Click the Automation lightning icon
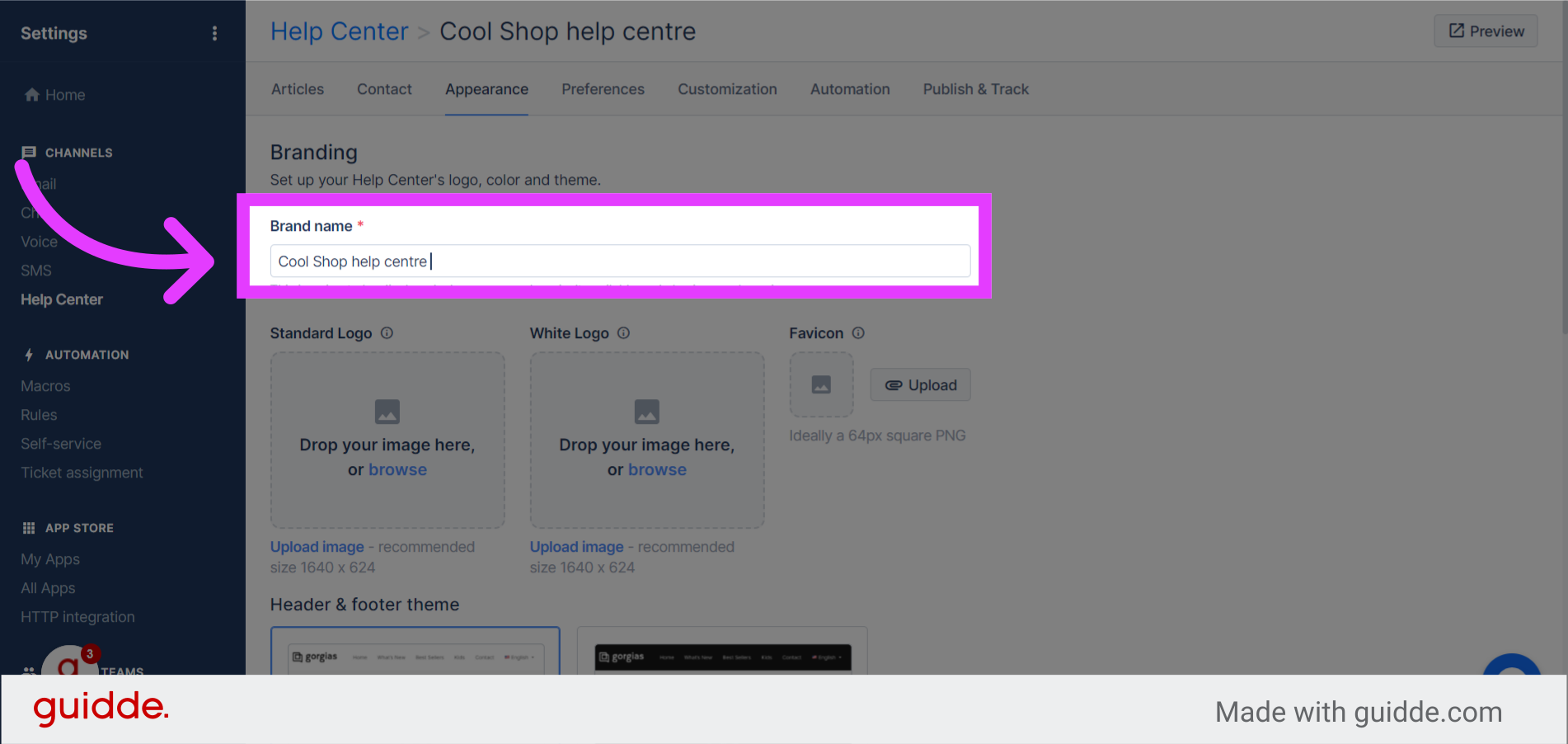1568x744 pixels. (29, 355)
